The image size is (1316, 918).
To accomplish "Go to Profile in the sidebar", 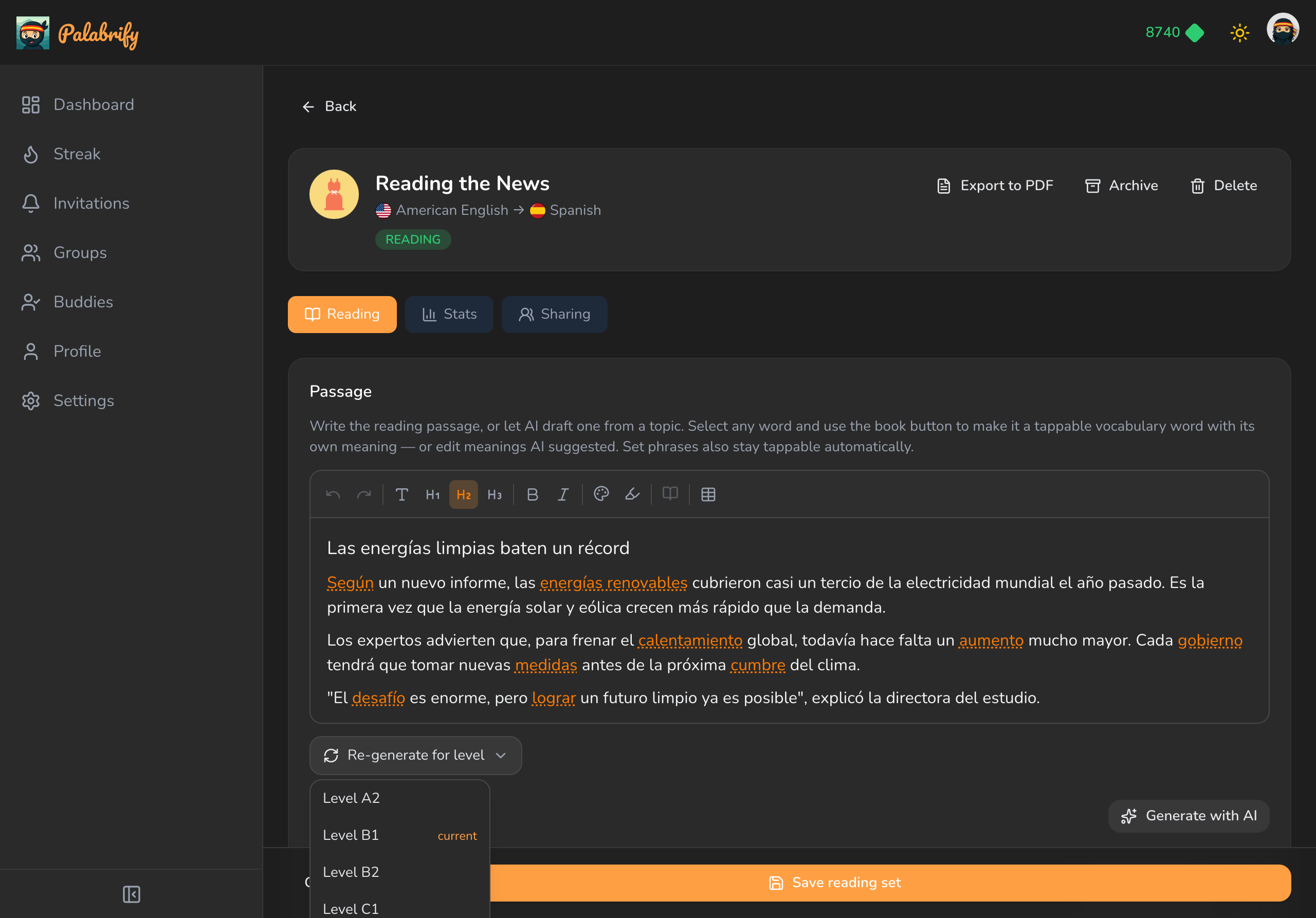I will tap(131, 351).
